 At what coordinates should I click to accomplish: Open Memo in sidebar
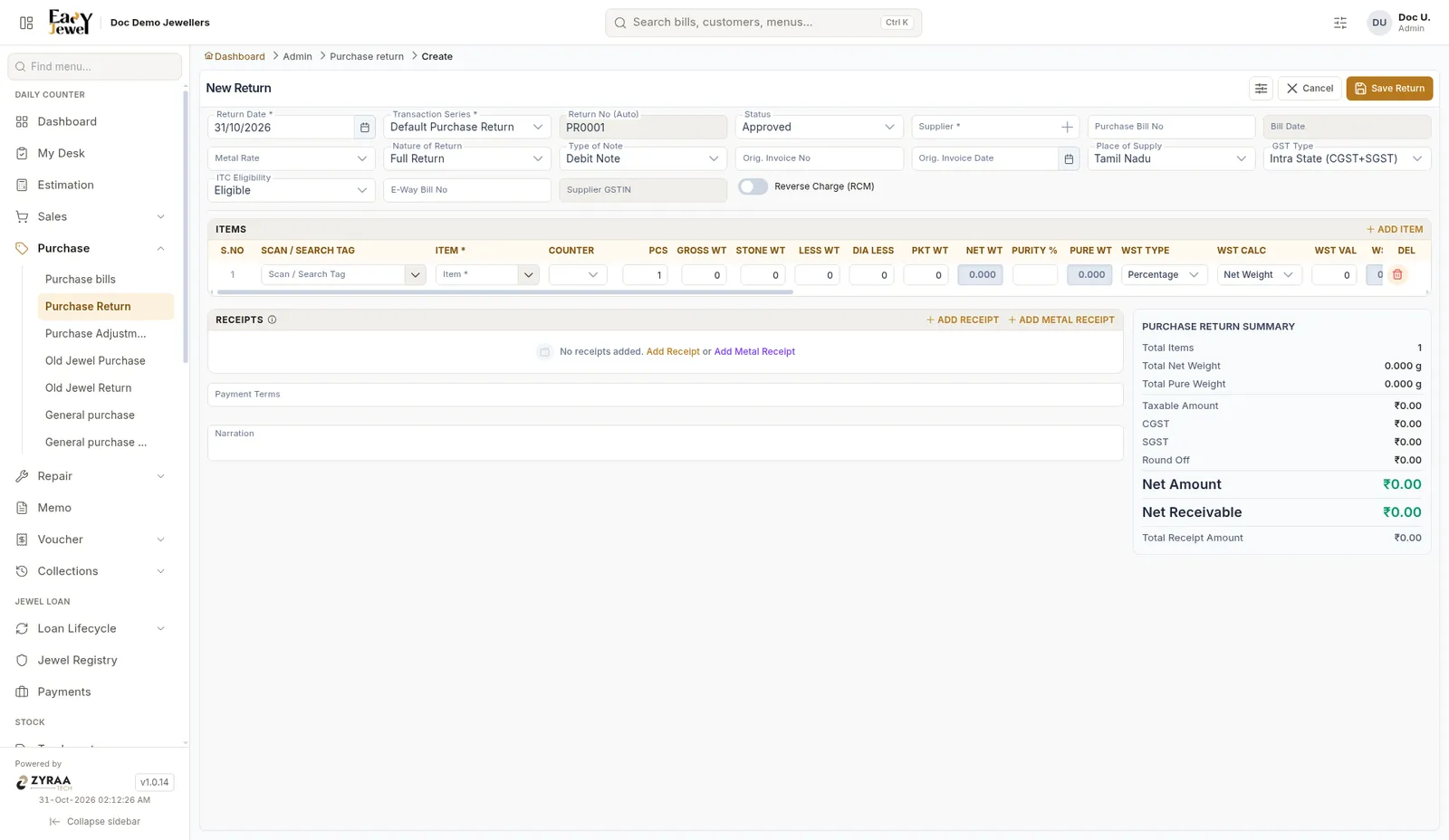[x=95, y=508]
